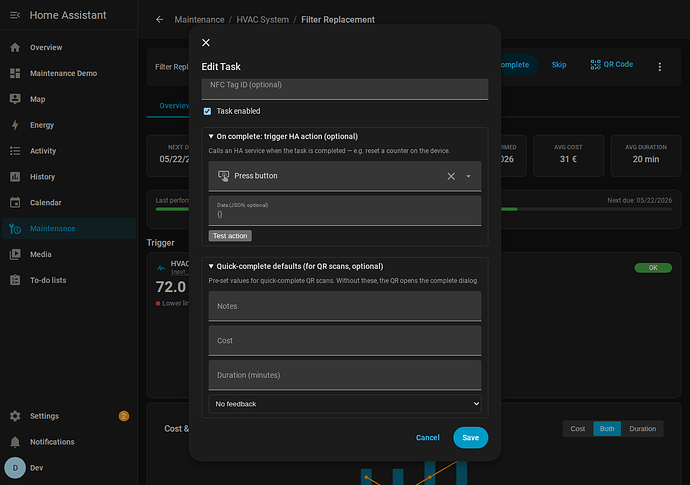Select the Duration chart toggle
The image size is (690, 485).
point(642,429)
